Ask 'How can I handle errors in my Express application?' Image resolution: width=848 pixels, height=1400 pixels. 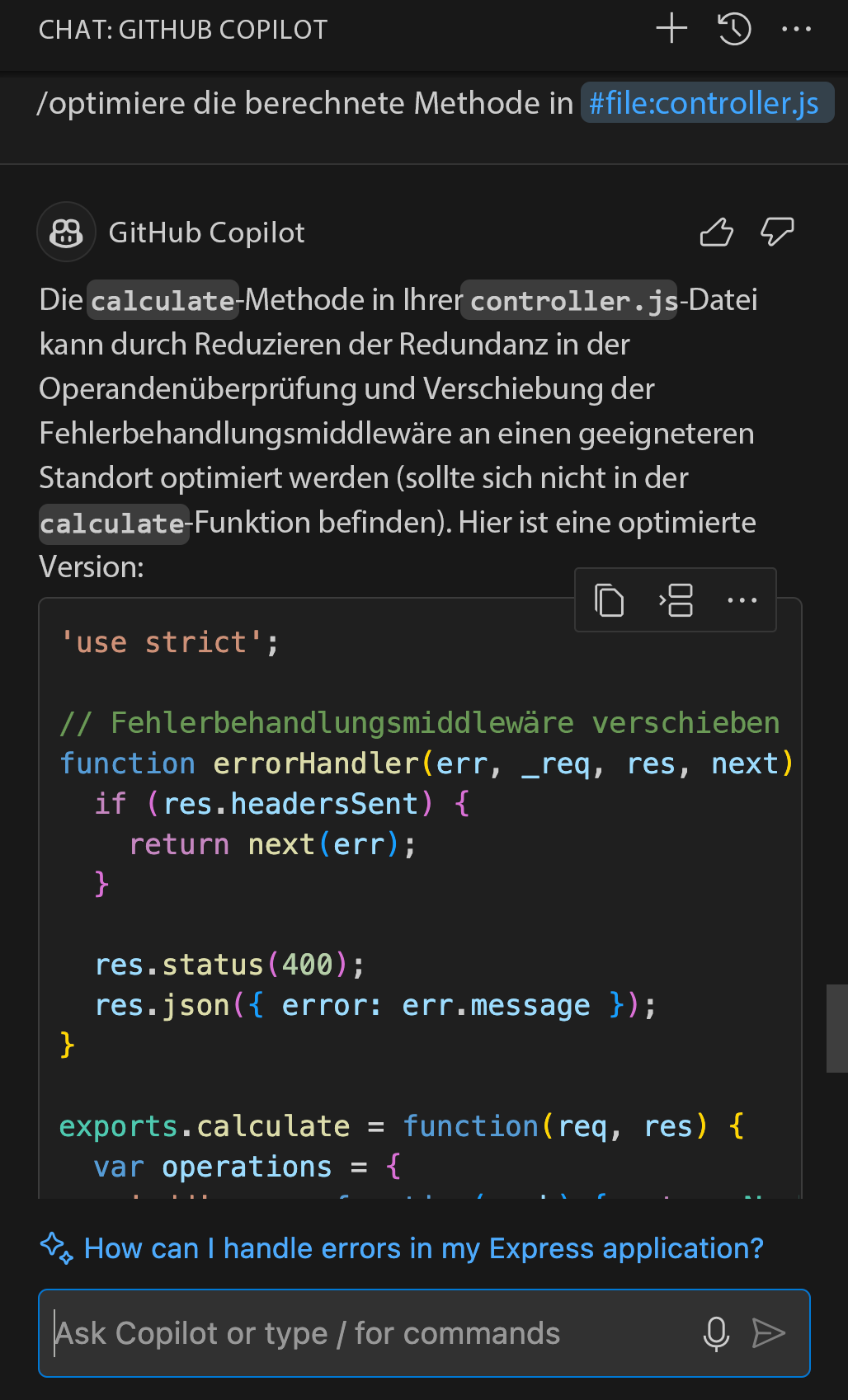coord(424,1248)
